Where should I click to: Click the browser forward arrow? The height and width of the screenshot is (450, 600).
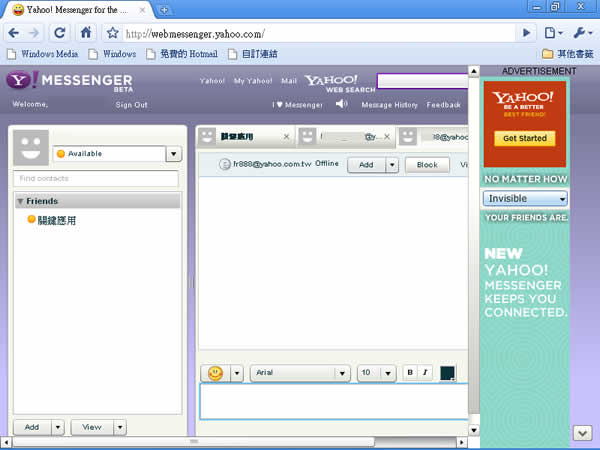[34, 33]
